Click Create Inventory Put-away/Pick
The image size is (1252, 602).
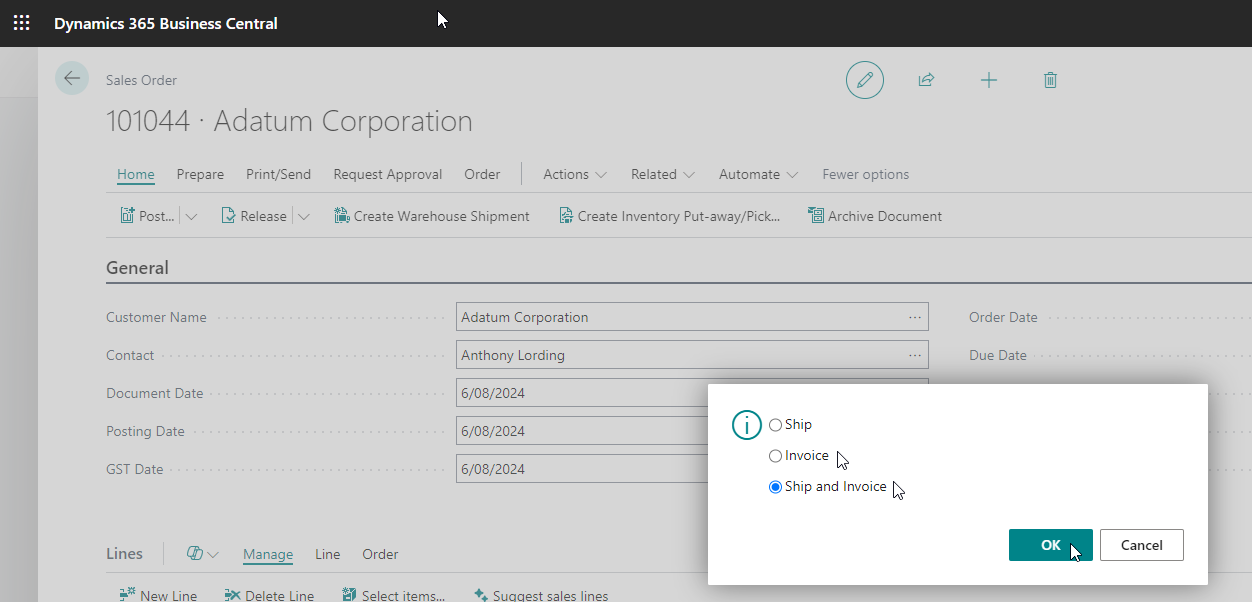coord(669,216)
